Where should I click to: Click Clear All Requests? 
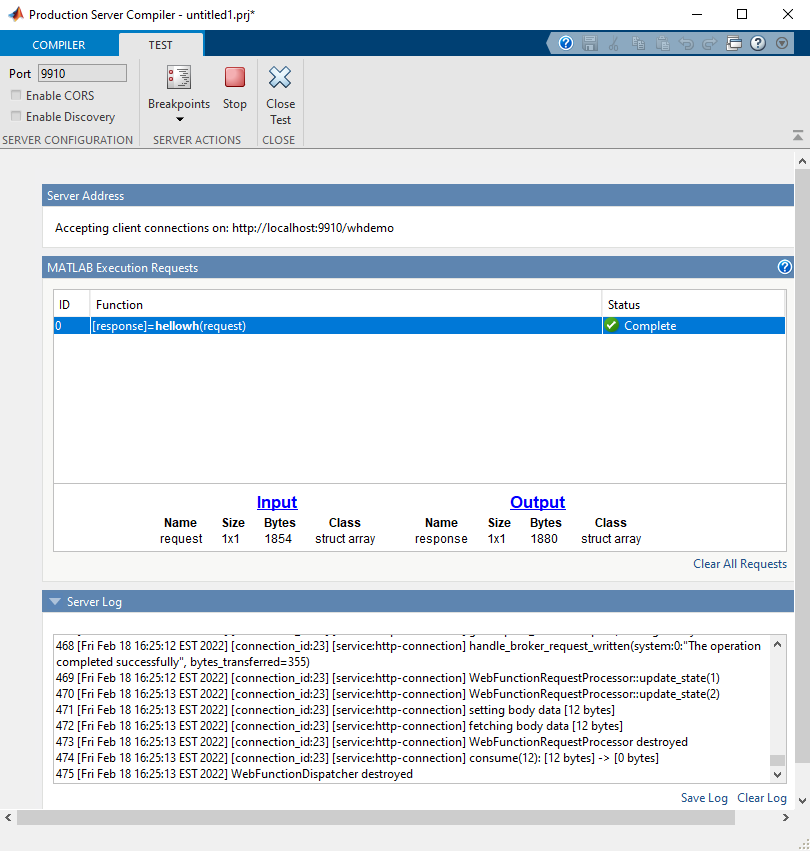739,563
